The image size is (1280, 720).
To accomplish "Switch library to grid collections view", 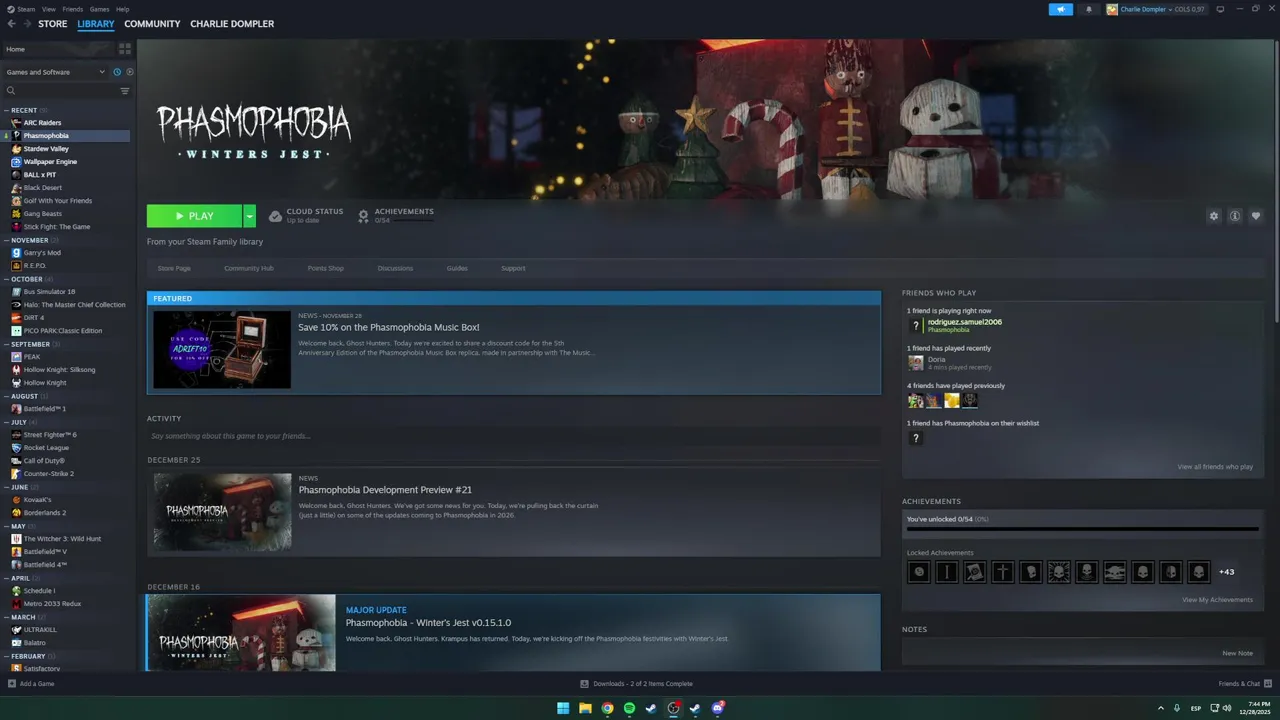I will [125, 48].
